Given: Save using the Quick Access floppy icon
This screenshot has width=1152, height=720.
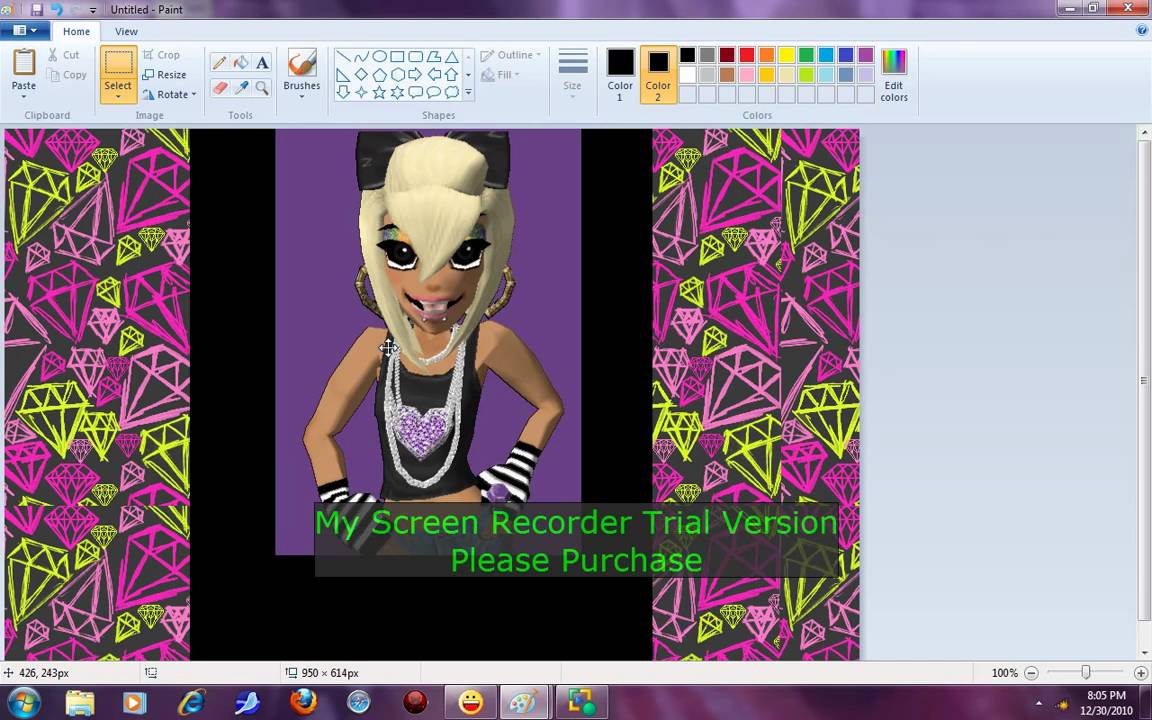Looking at the screenshot, I should tap(37, 10).
